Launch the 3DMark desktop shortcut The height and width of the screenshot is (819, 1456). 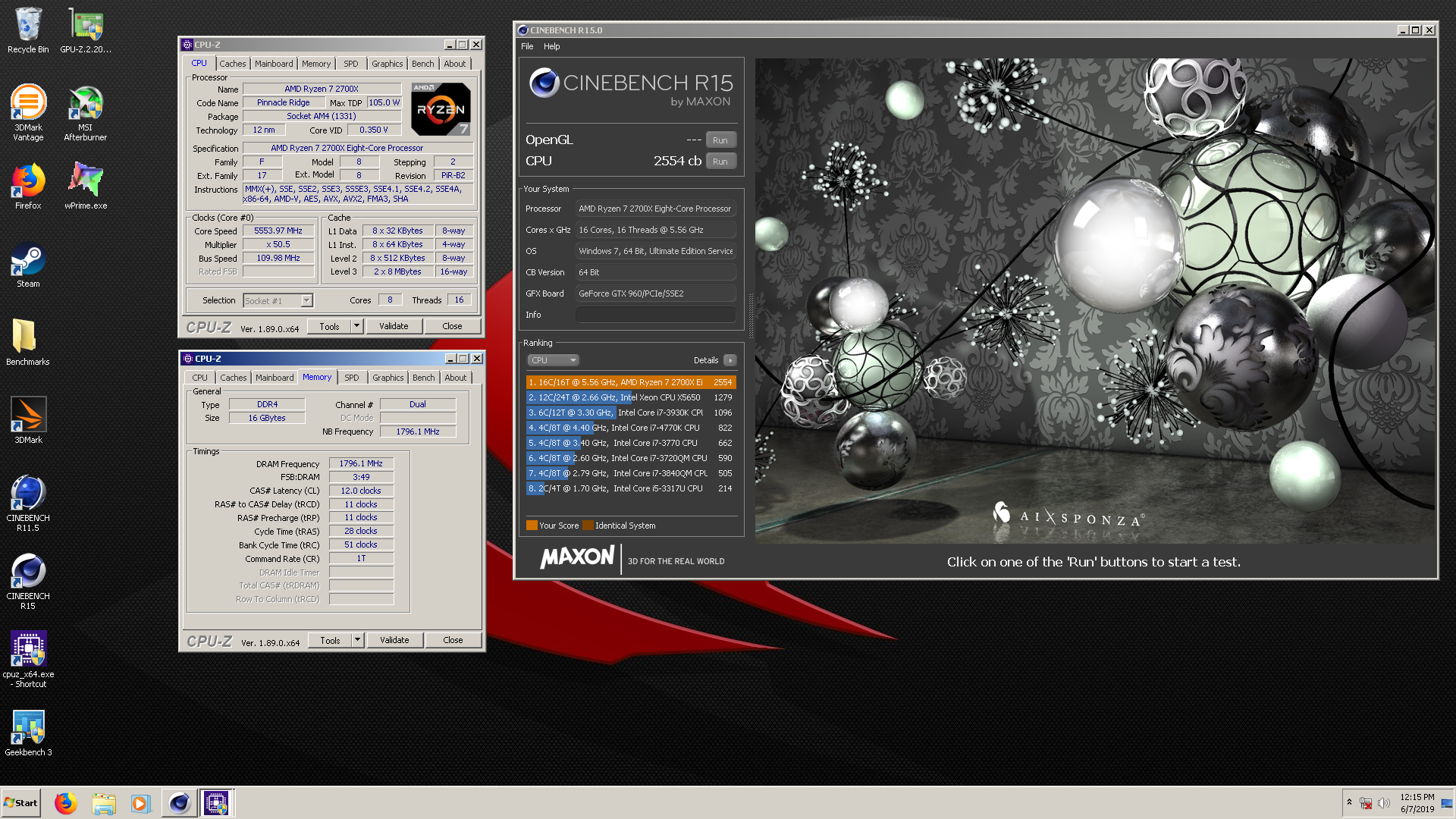(x=28, y=420)
